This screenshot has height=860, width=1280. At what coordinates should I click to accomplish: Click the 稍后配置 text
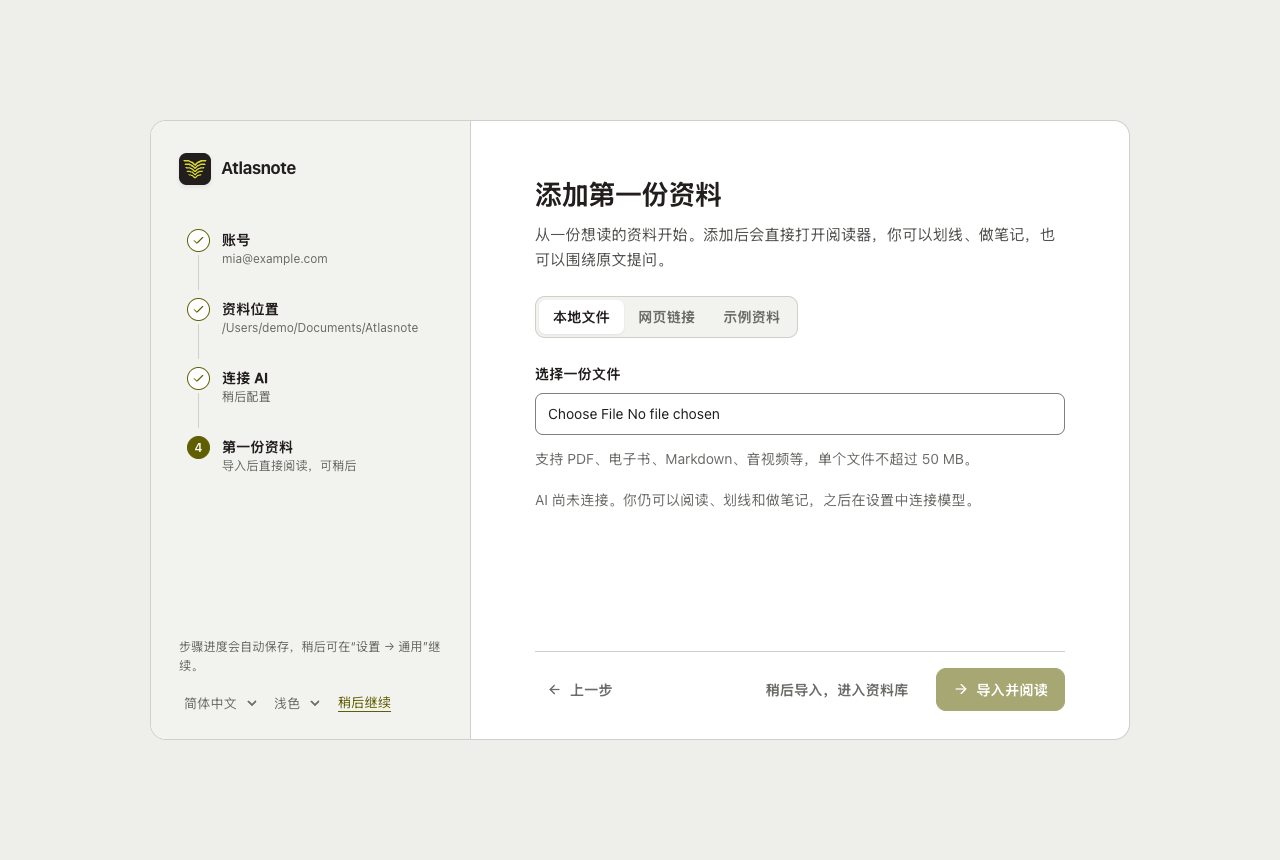tap(246, 397)
